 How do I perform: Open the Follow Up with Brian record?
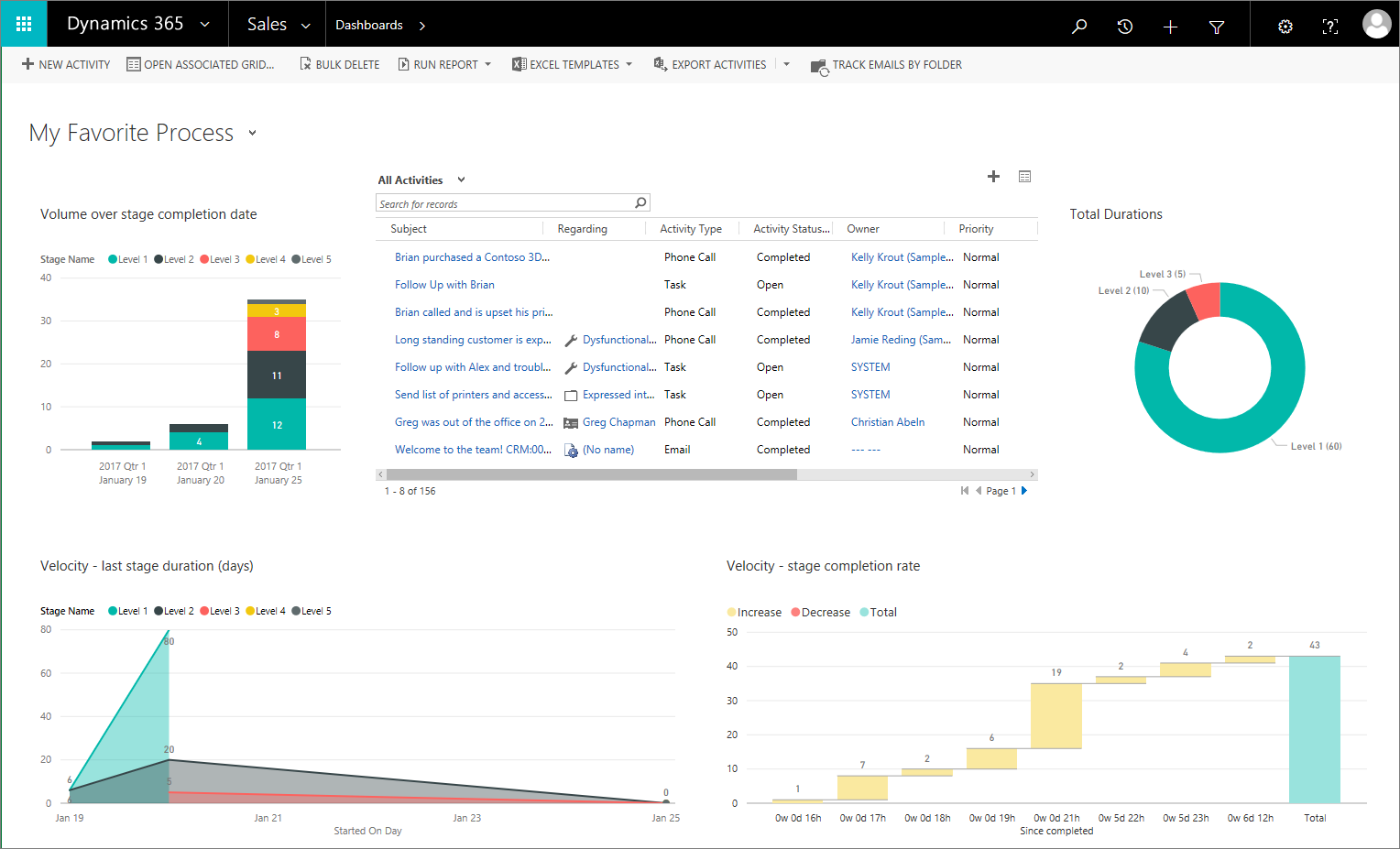coord(444,285)
